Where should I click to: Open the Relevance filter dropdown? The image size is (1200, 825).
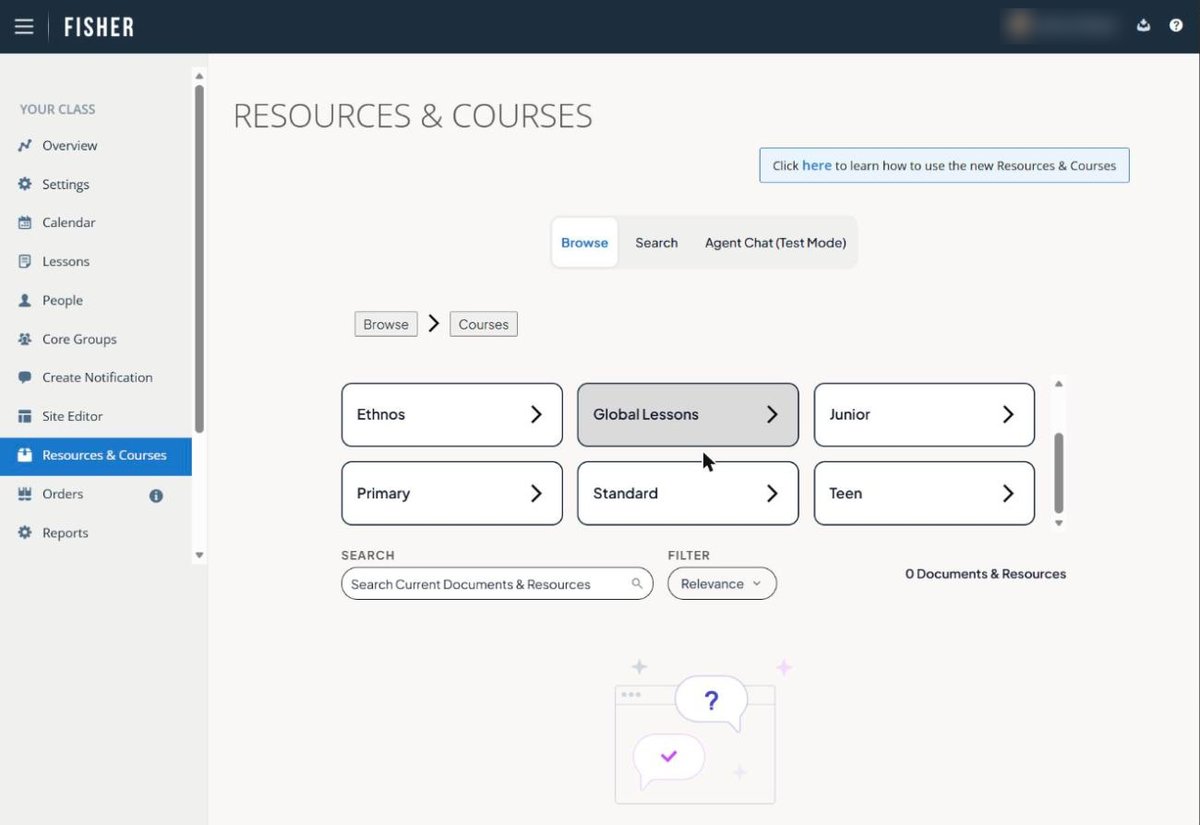(x=722, y=584)
